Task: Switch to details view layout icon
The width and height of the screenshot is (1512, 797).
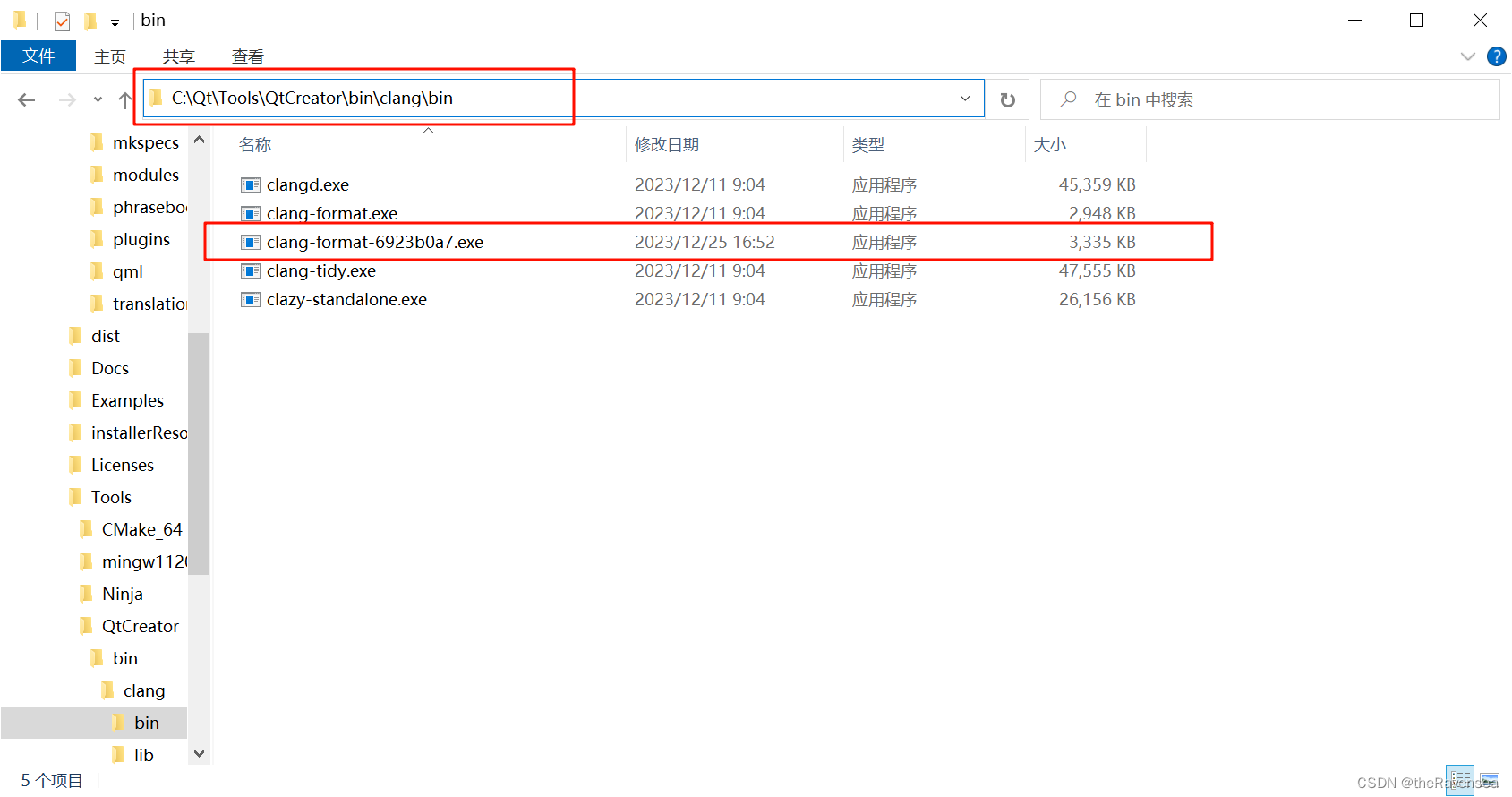Action: click(1460, 780)
